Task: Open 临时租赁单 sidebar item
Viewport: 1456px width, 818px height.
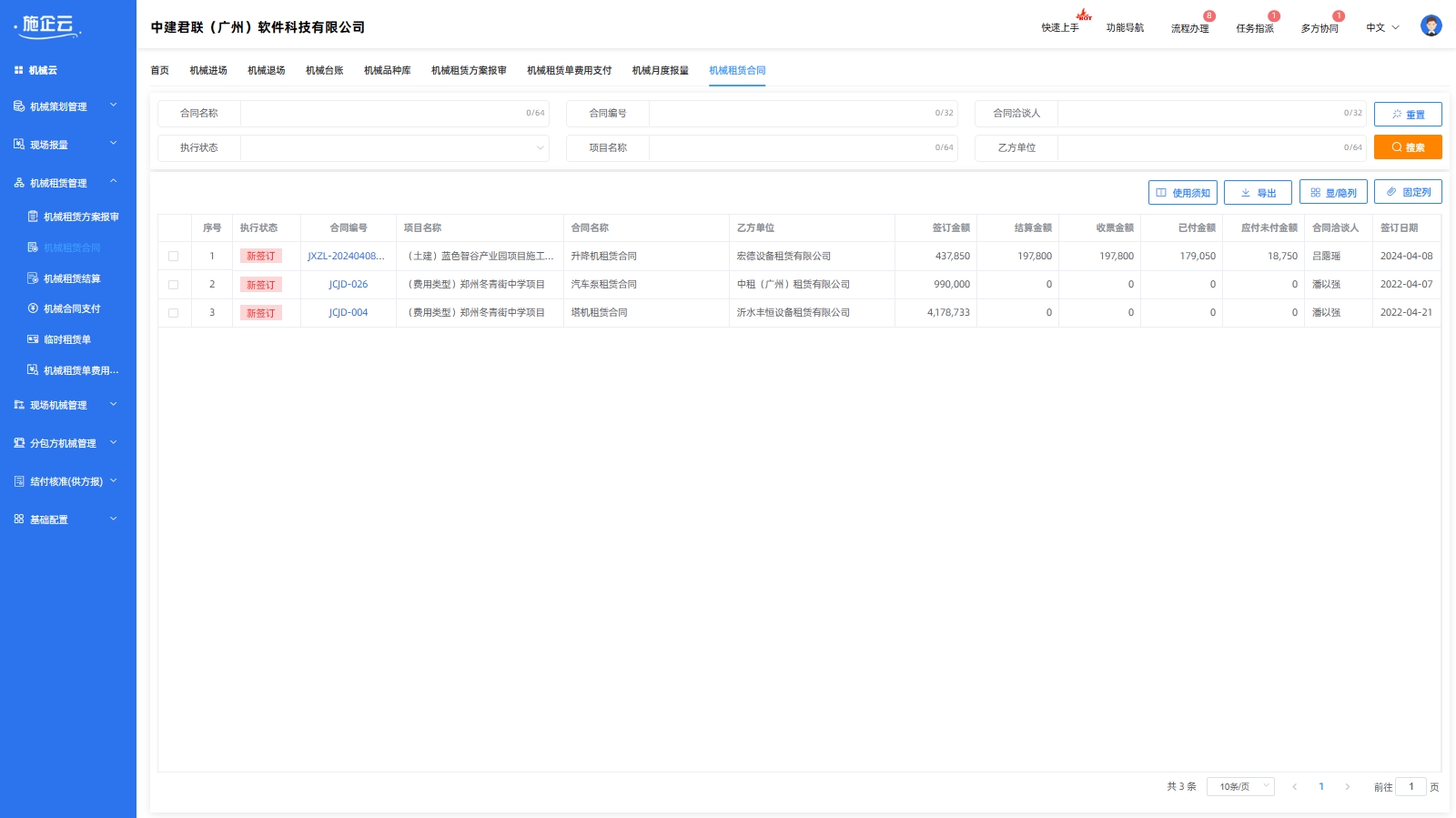Action: (x=66, y=339)
